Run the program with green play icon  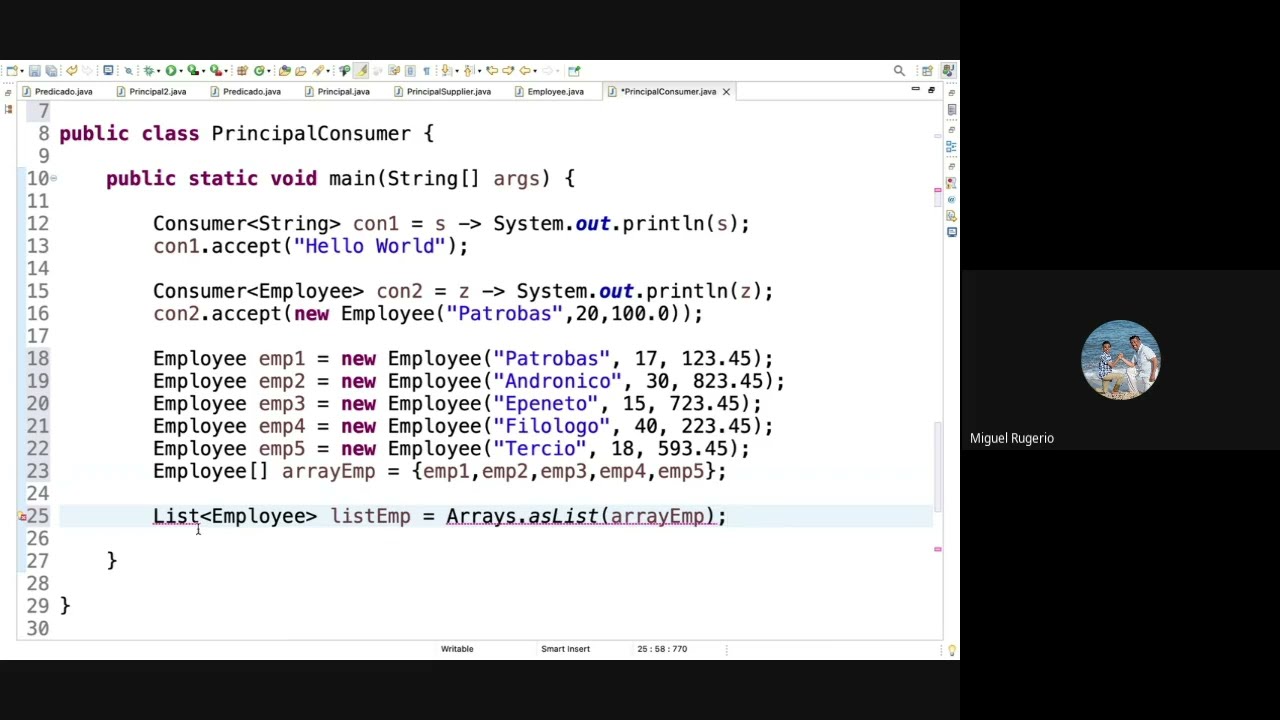tap(170, 71)
